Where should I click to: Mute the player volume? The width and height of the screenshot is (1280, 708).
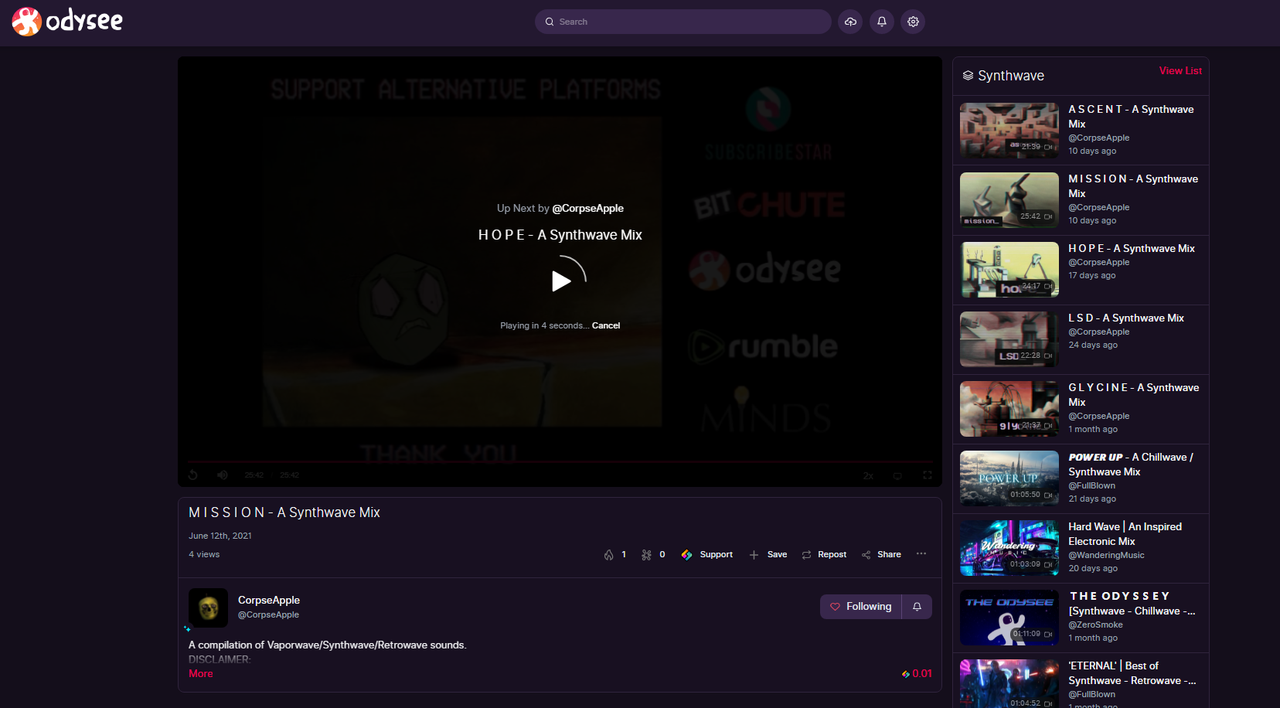pyautogui.click(x=222, y=475)
